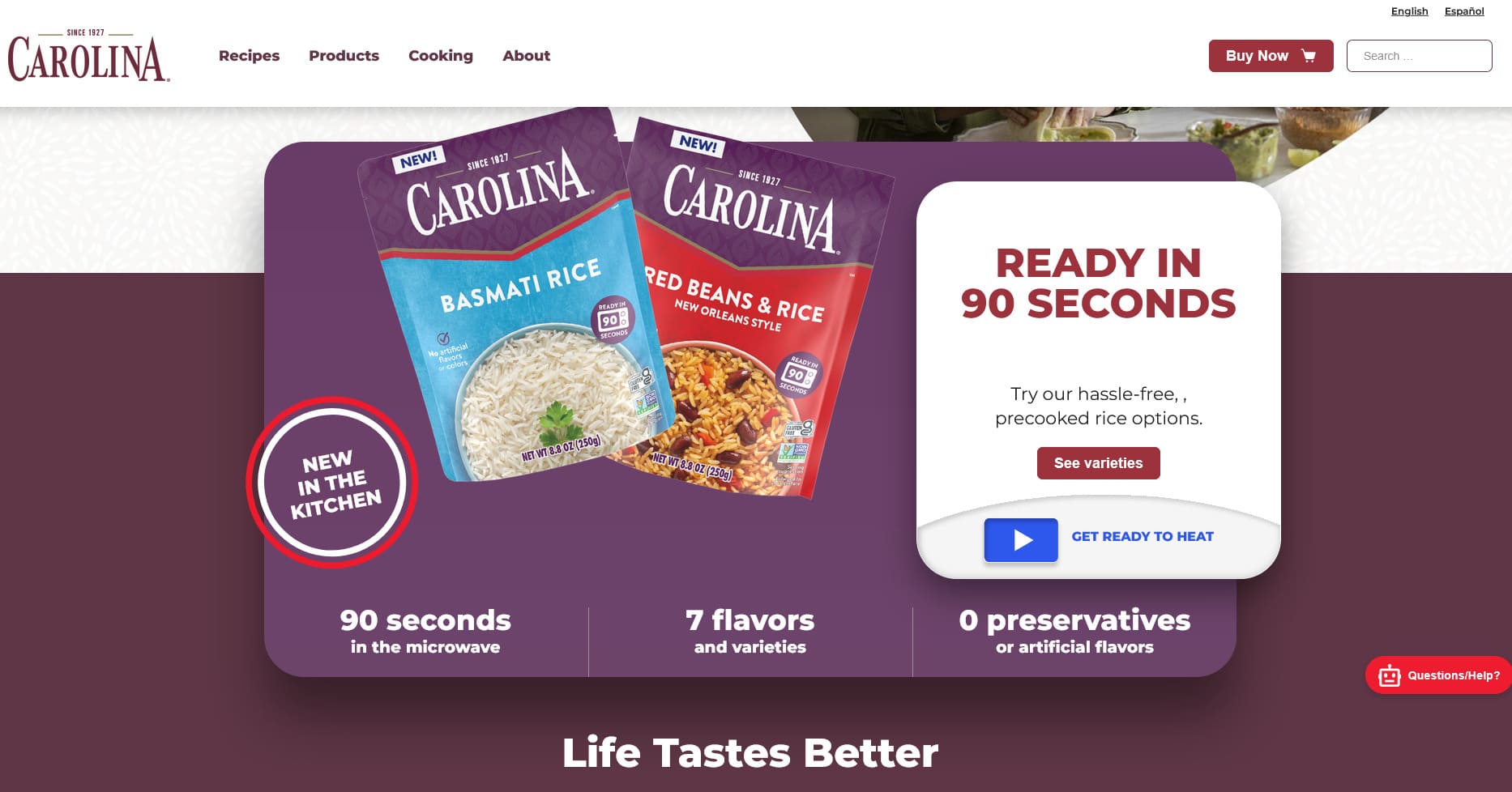Click the See varieties button
The width and height of the screenshot is (1512, 792).
click(1098, 463)
